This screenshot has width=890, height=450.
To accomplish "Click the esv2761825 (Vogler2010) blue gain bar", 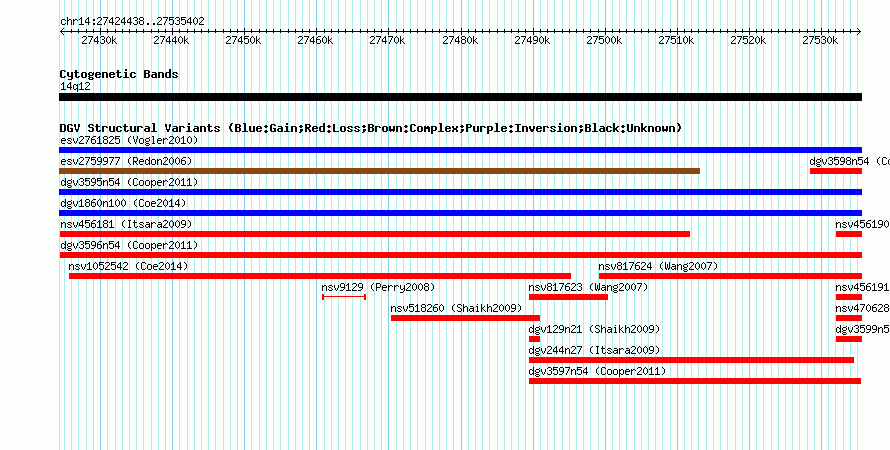I will tap(460, 150).
